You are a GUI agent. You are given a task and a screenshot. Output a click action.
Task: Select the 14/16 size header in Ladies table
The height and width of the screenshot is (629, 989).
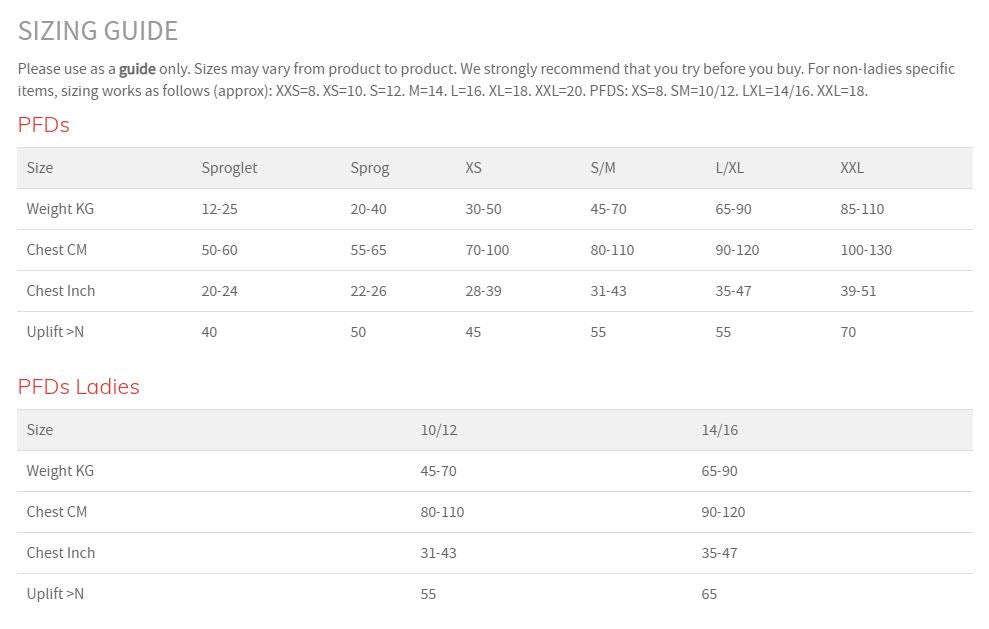720,430
